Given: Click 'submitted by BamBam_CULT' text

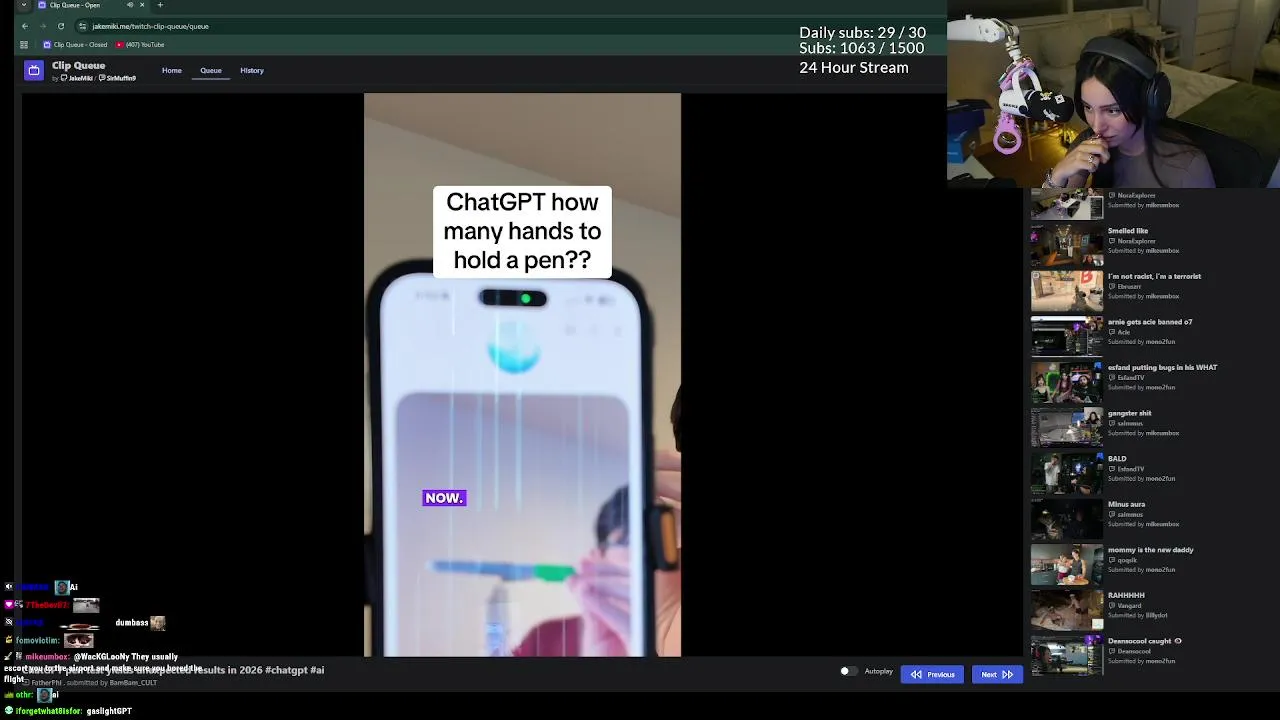Looking at the screenshot, I should 112,683.
